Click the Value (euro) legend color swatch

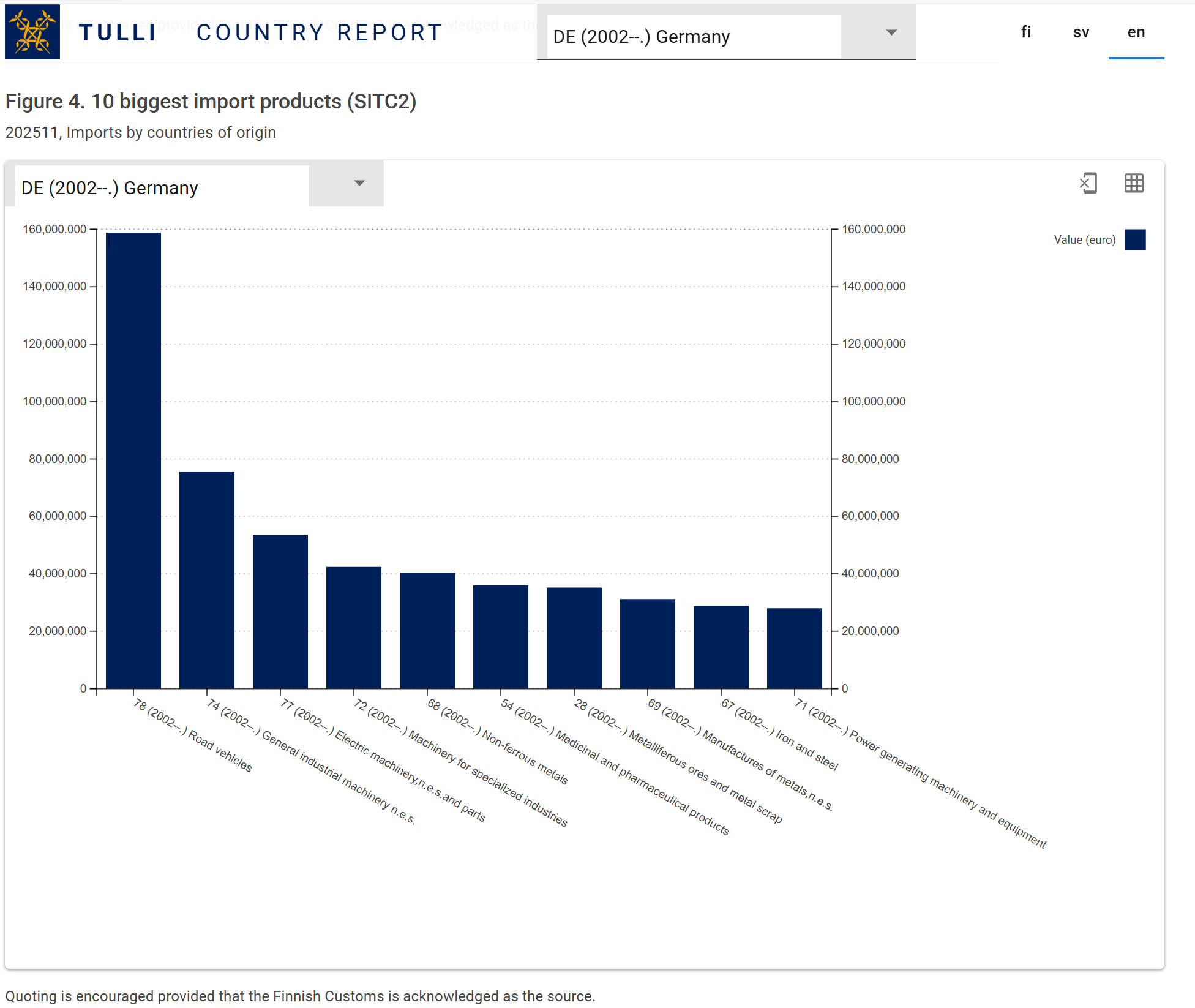[1135, 239]
